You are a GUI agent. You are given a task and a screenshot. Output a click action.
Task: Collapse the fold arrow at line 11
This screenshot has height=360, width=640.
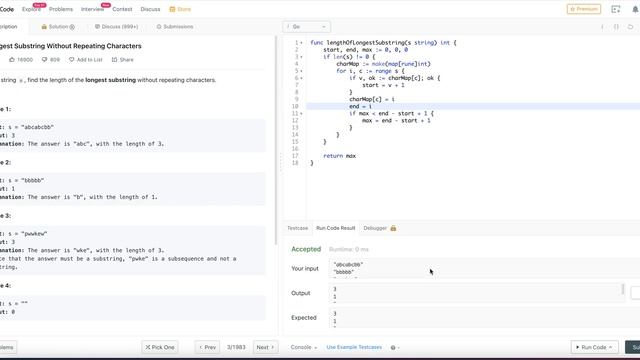click(301, 113)
